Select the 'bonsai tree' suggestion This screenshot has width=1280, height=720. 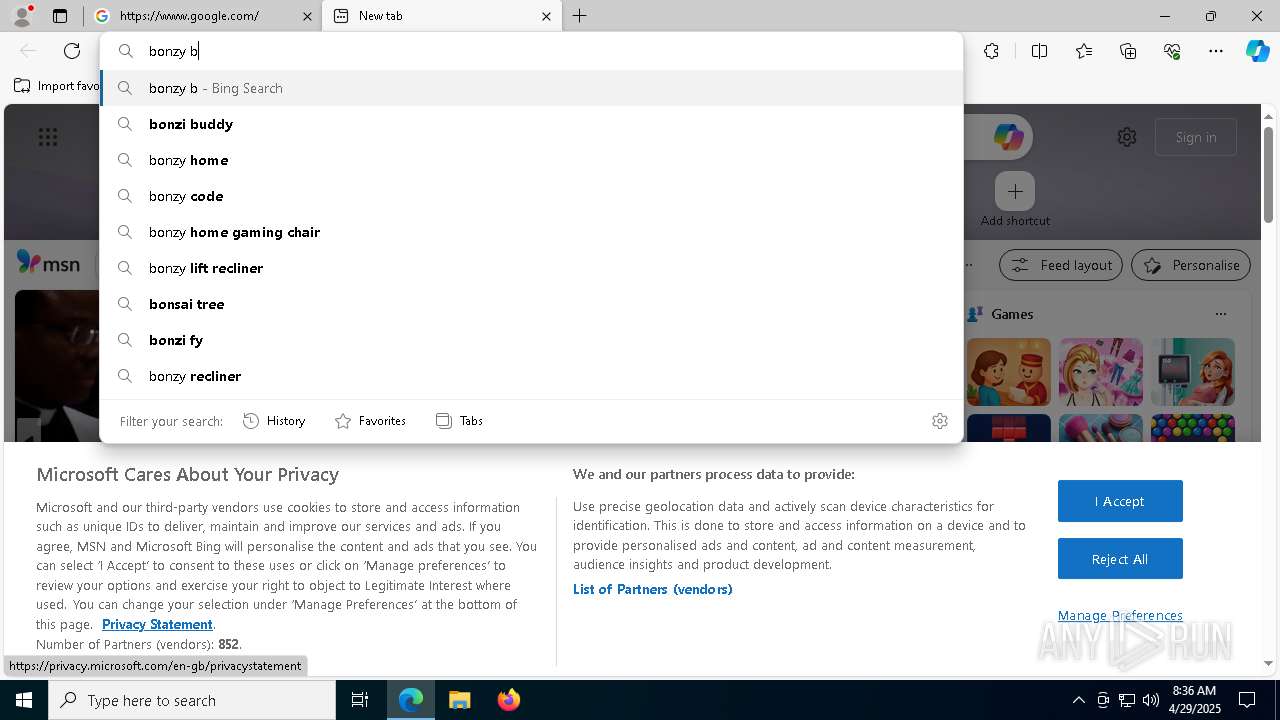[x=532, y=304]
